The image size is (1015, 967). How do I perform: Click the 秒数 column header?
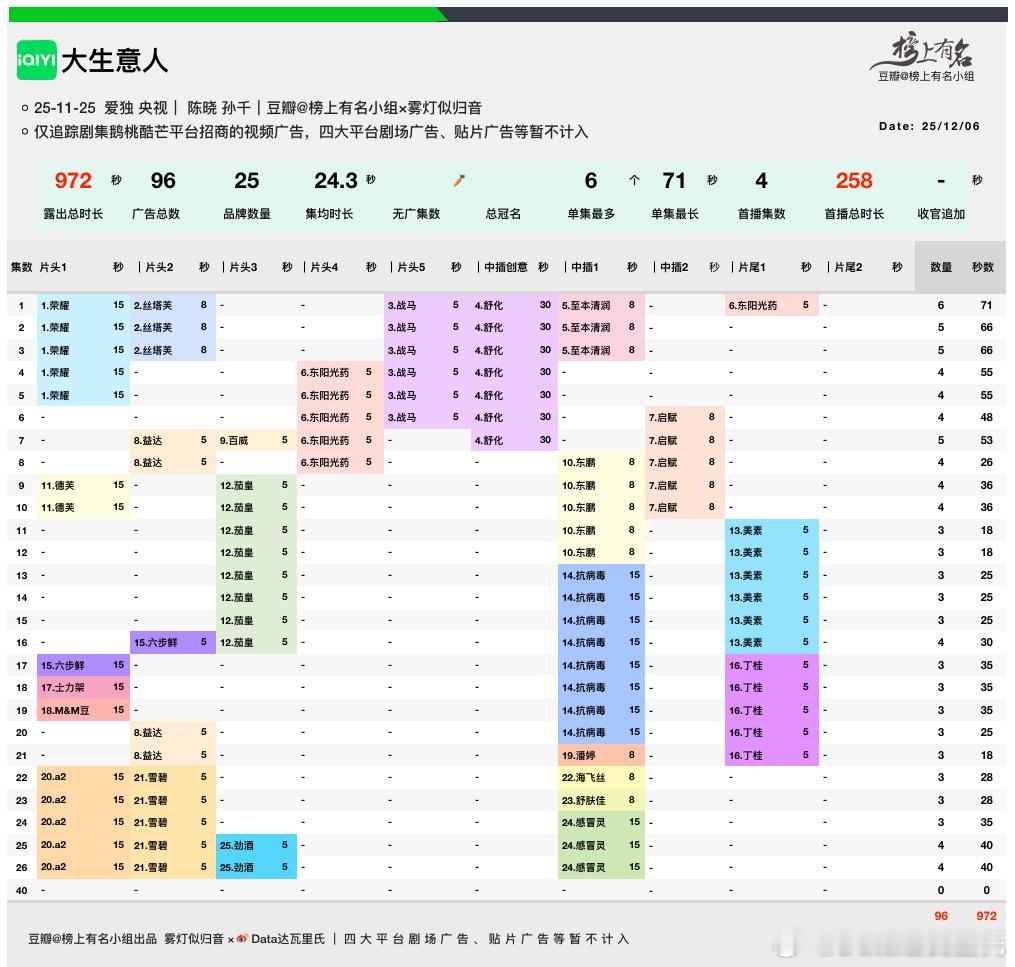pos(983,267)
